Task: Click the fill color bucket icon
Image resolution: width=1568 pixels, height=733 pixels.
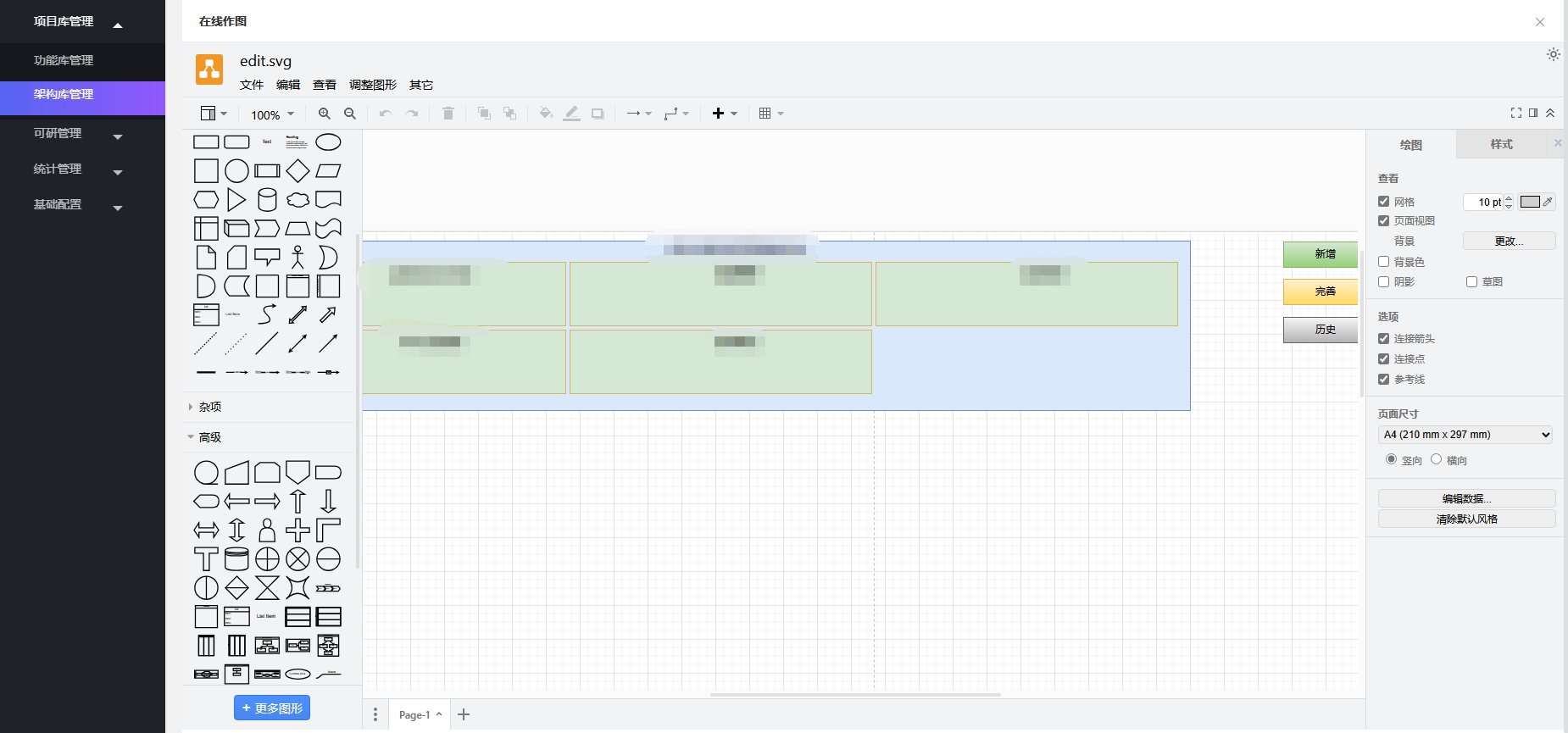Action: coord(546,114)
